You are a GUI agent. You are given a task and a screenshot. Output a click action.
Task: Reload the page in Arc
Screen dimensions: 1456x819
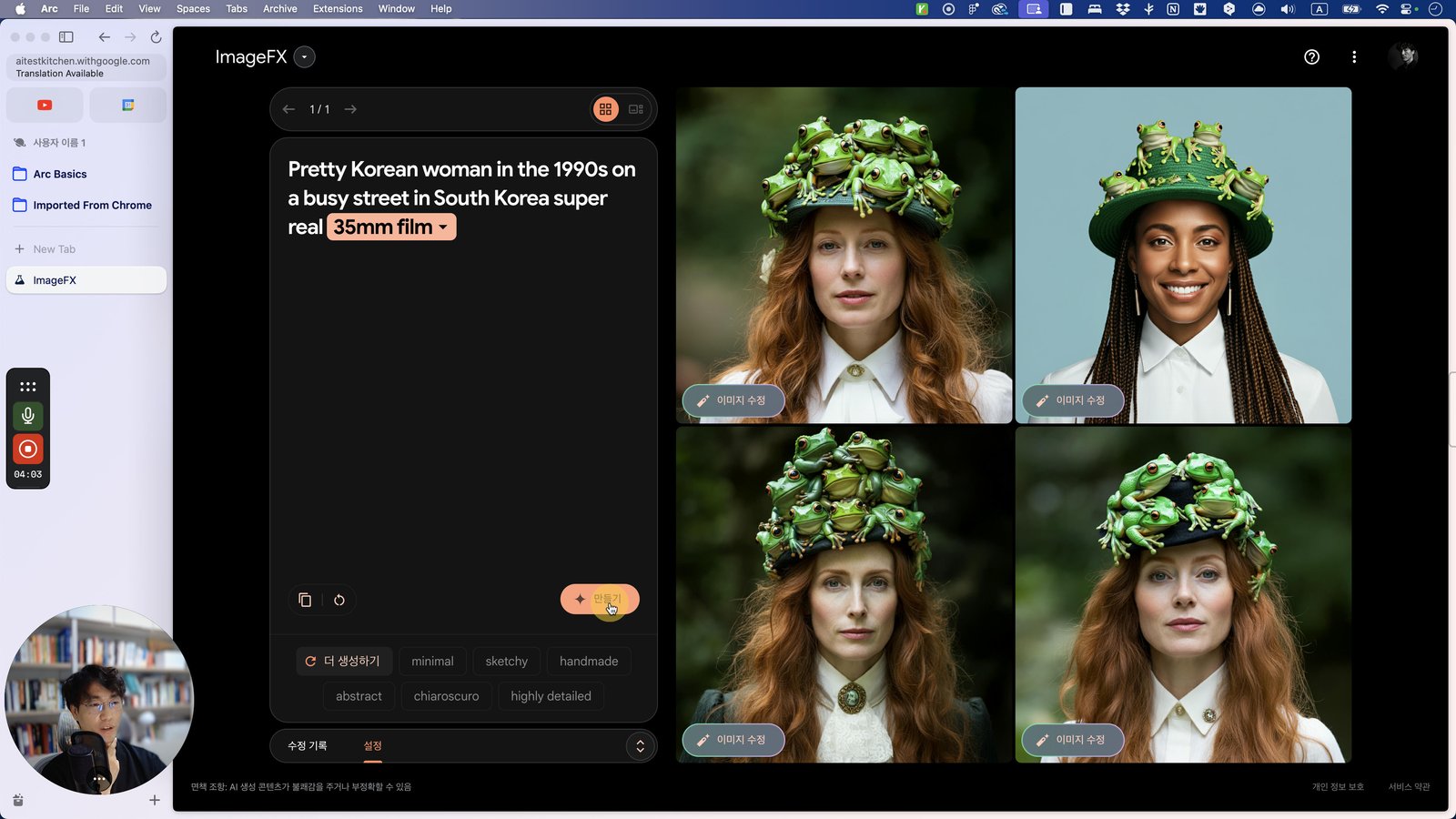(156, 37)
